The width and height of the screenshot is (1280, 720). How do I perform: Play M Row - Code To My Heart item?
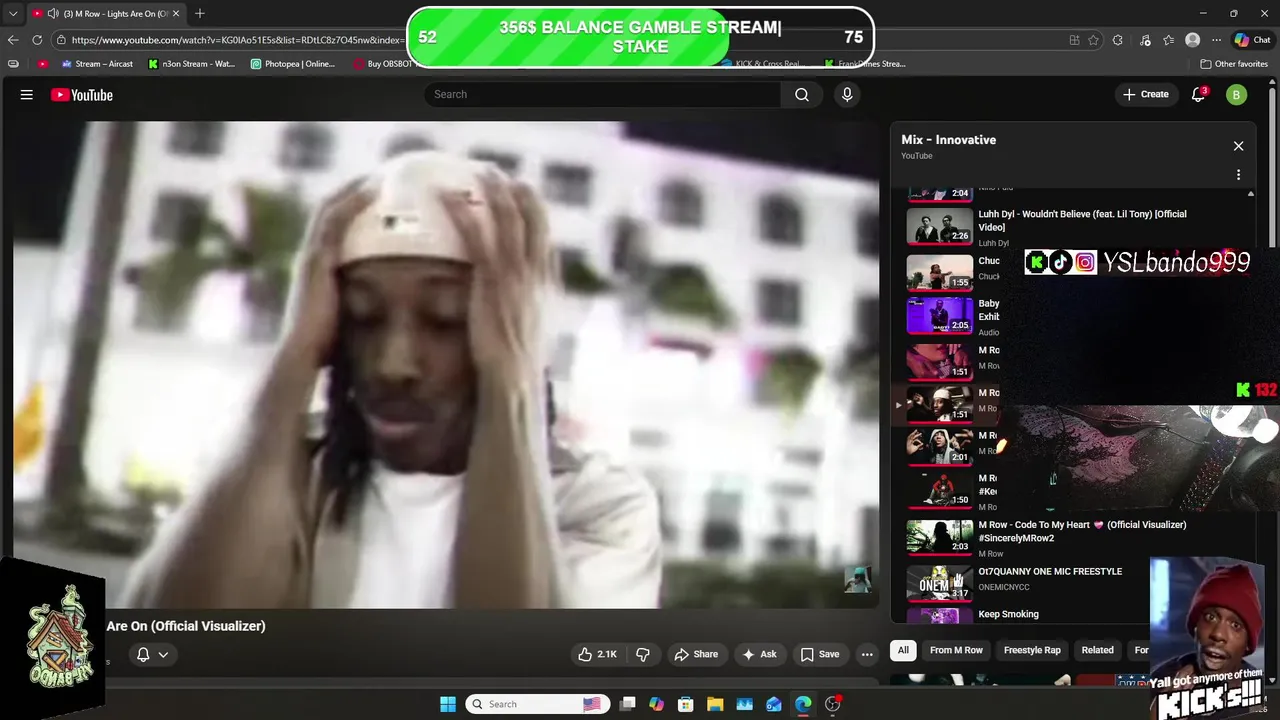(1069, 538)
